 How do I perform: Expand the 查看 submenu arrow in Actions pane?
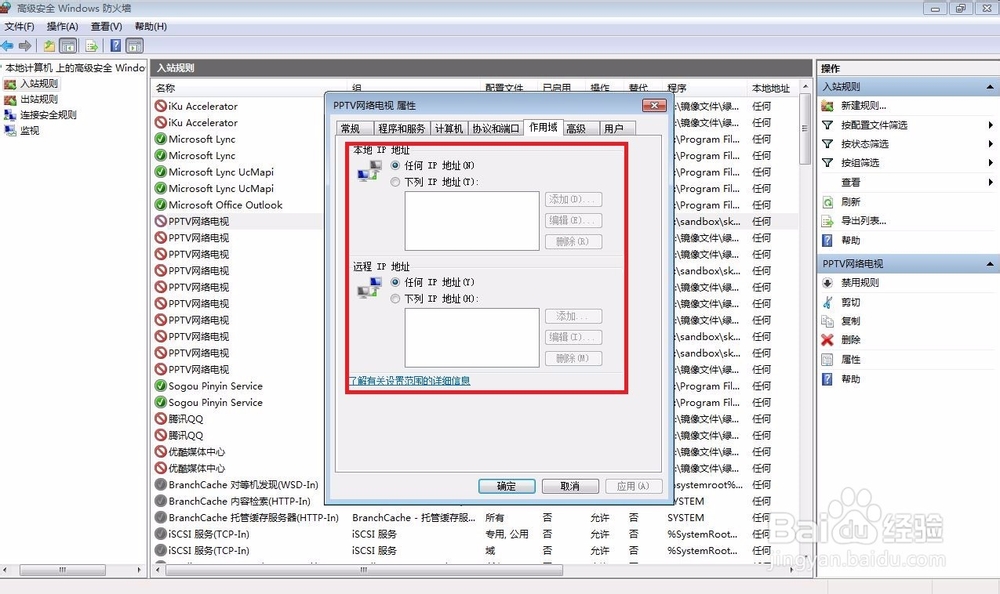990,182
